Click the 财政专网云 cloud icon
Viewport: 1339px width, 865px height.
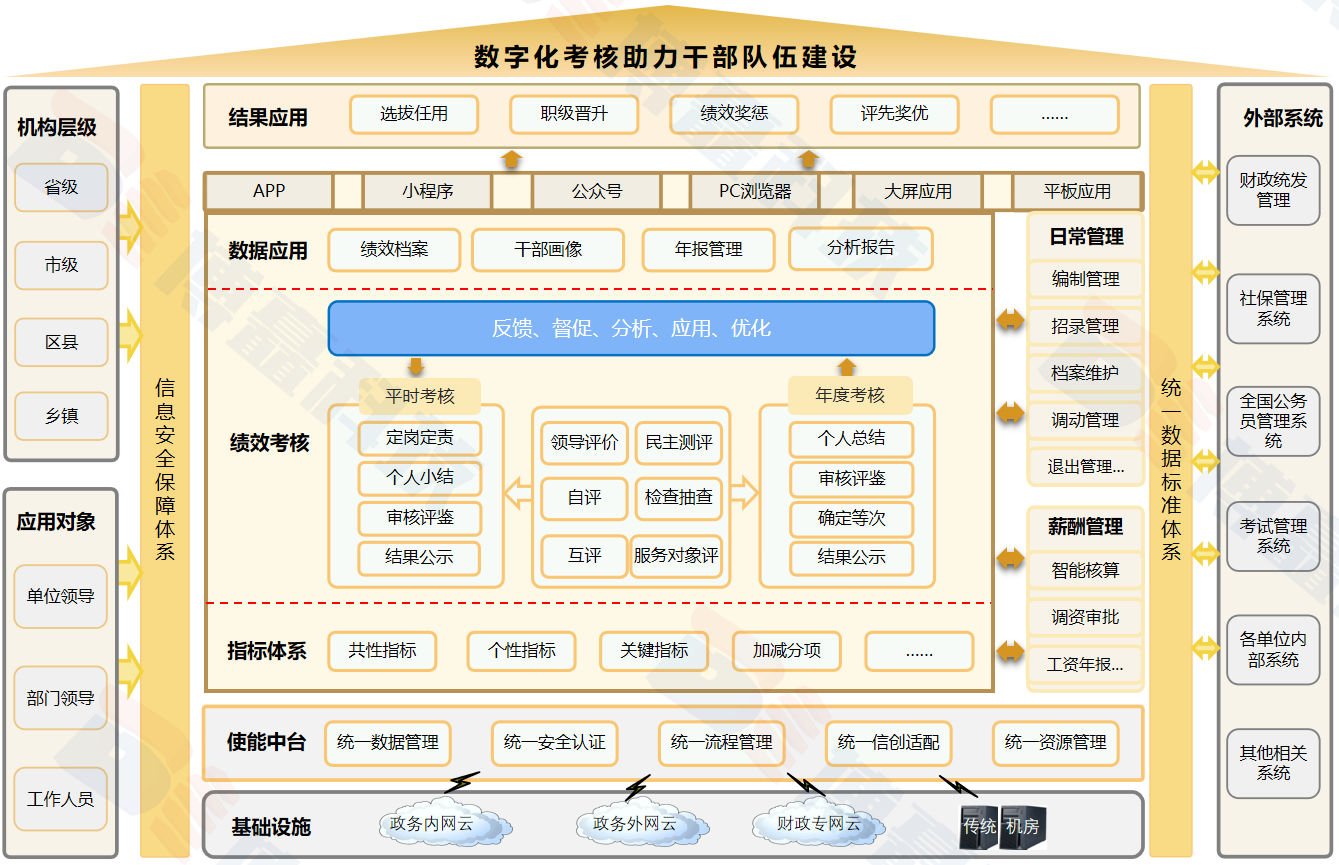click(x=817, y=825)
